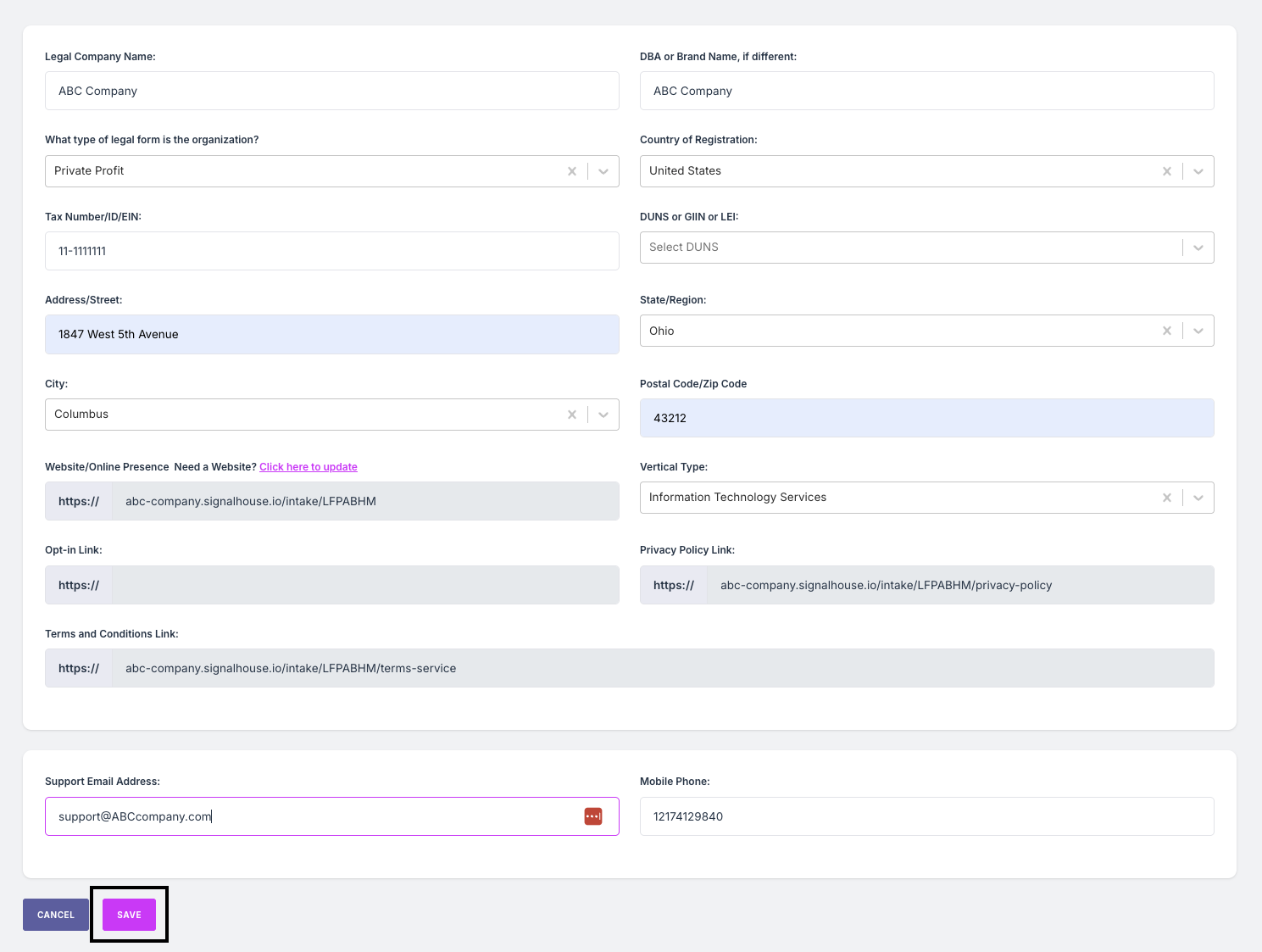Click the Postal Code/Zip Code field
The height and width of the screenshot is (952, 1262).
926,418
